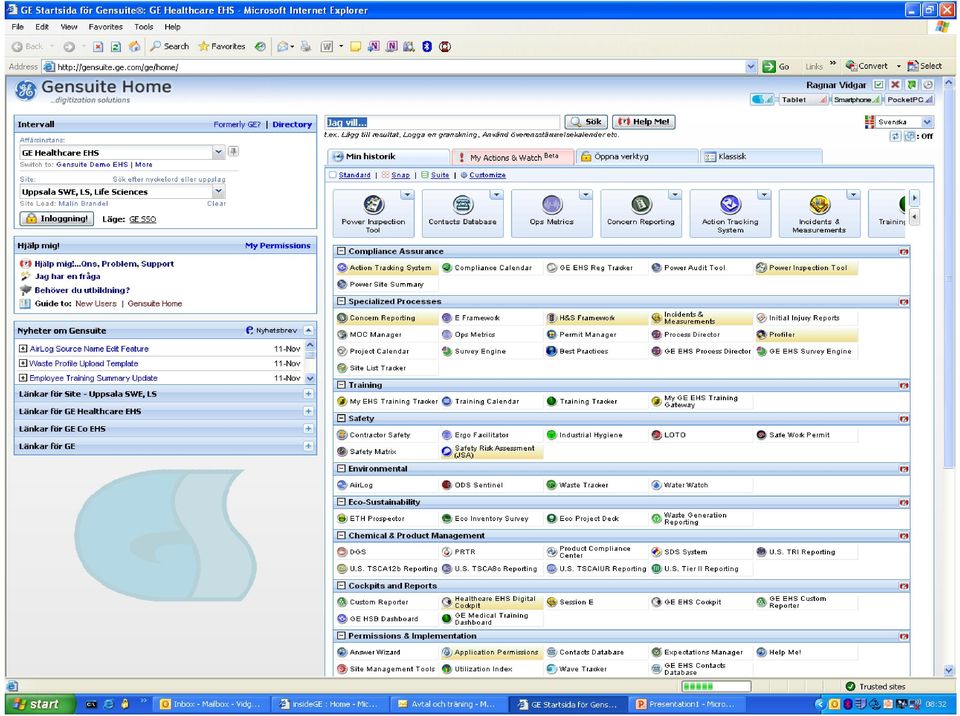The width and height of the screenshot is (960, 716).
Task: Switch to Inbox Mailbox taskbar window
Action: pyautogui.click(x=211, y=704)
